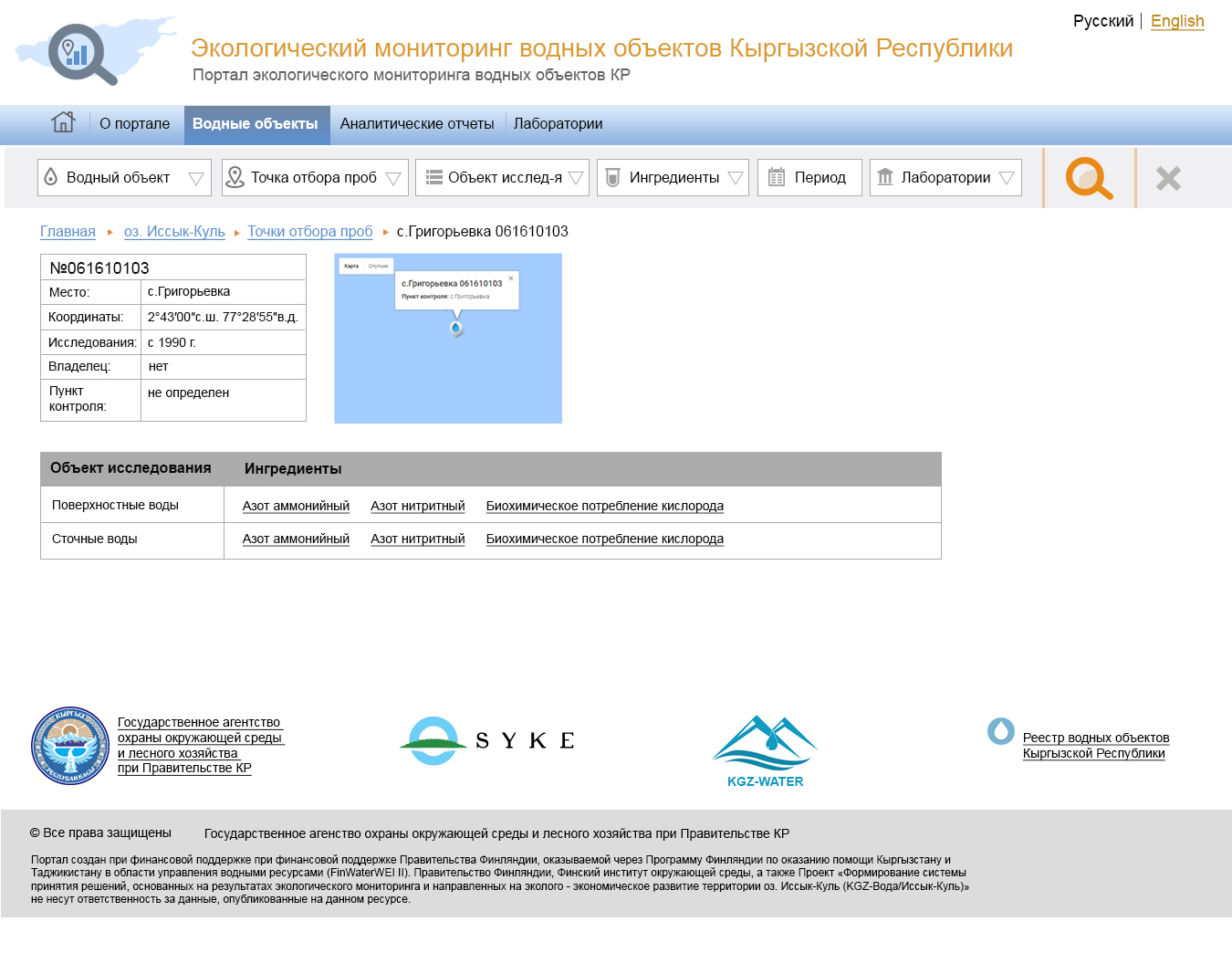Switch language to English
The height and width of the screenshot is (953, 1232).
click(x=1177, y=21)
